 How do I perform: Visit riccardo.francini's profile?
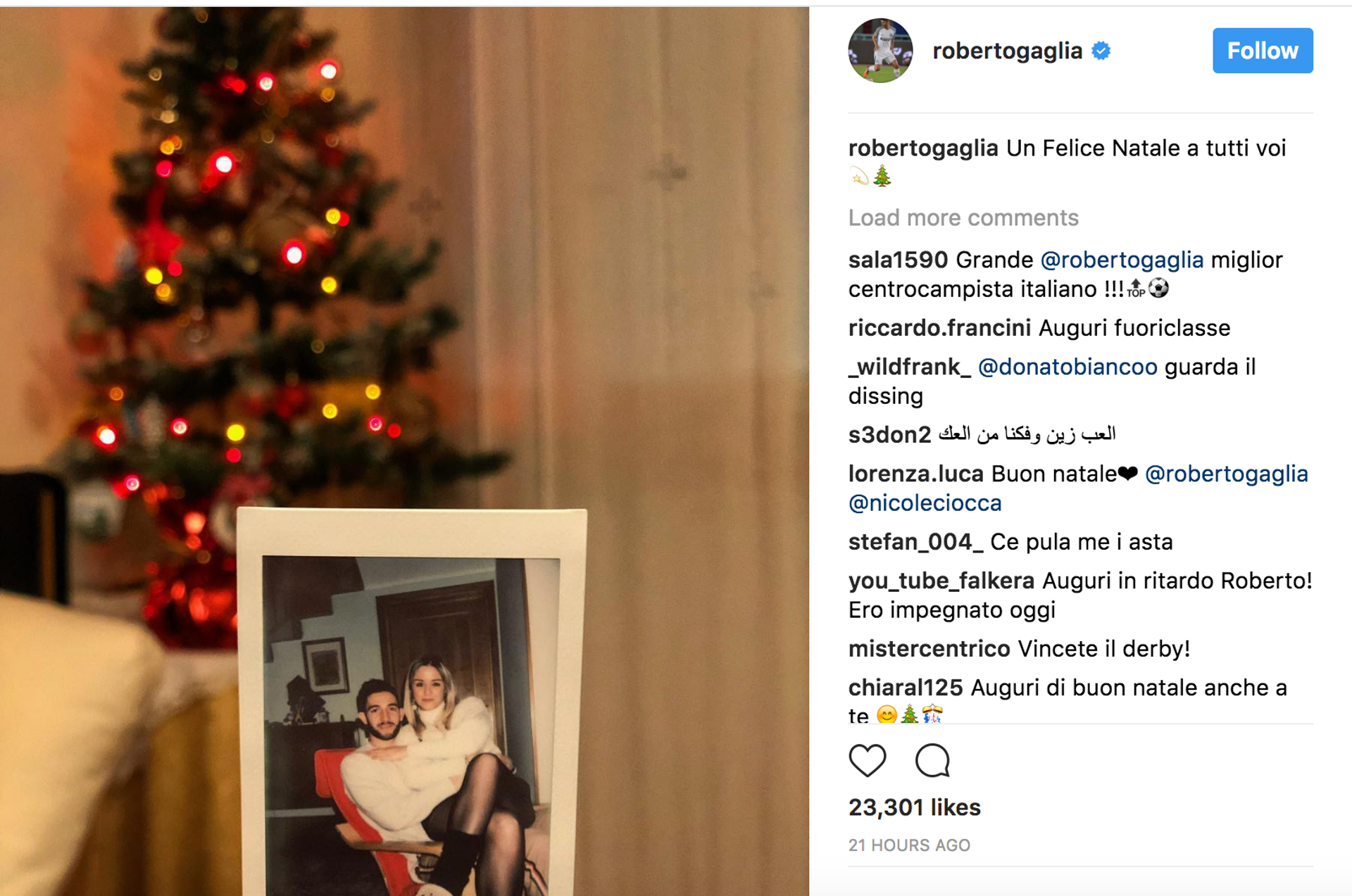point(939,328)
